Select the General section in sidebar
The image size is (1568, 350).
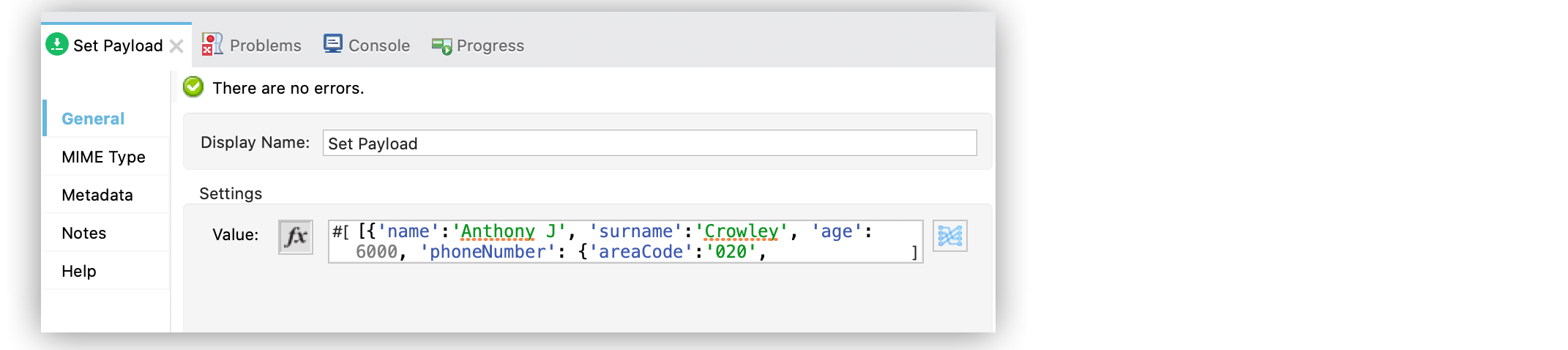93,119
